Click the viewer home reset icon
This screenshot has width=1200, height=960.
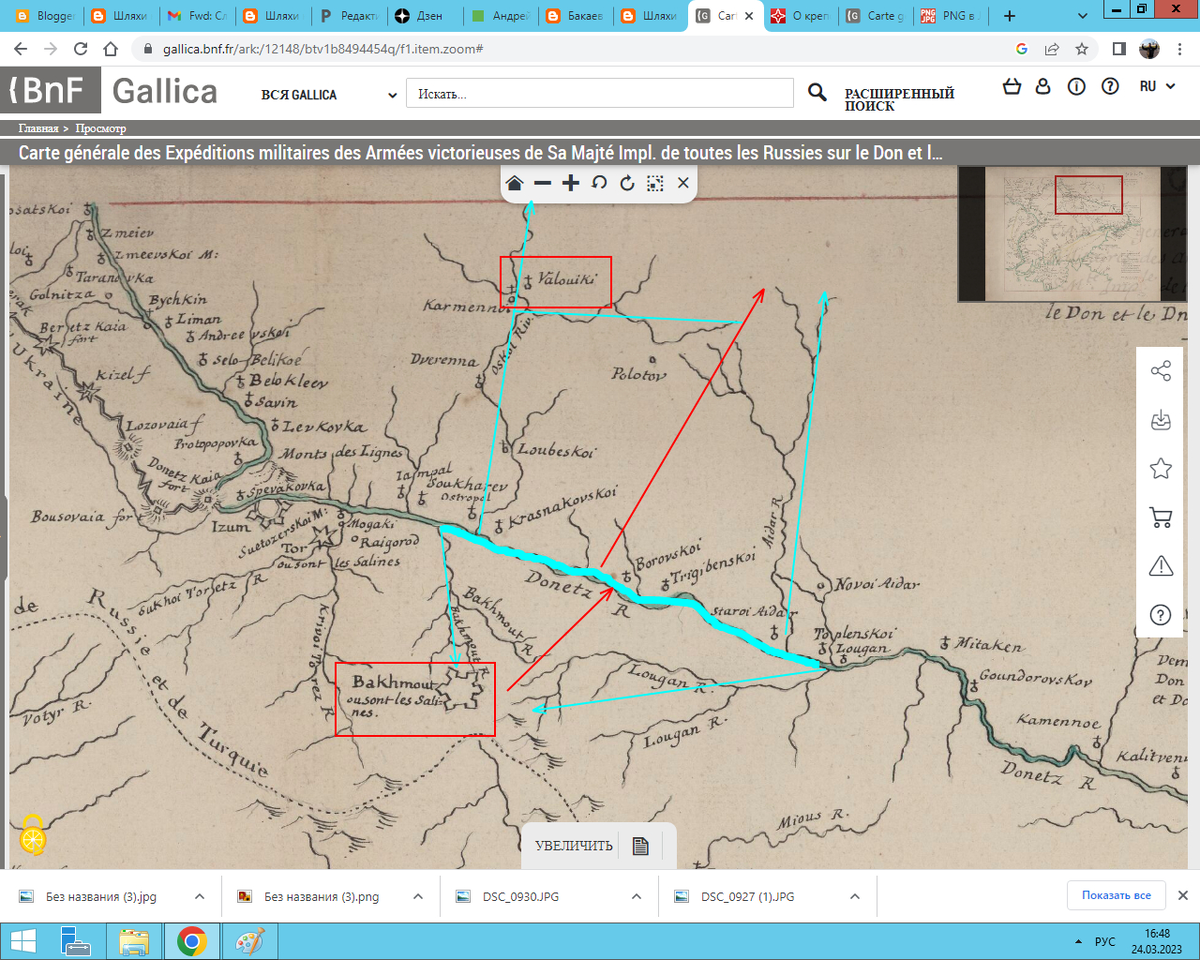(514, 183)
